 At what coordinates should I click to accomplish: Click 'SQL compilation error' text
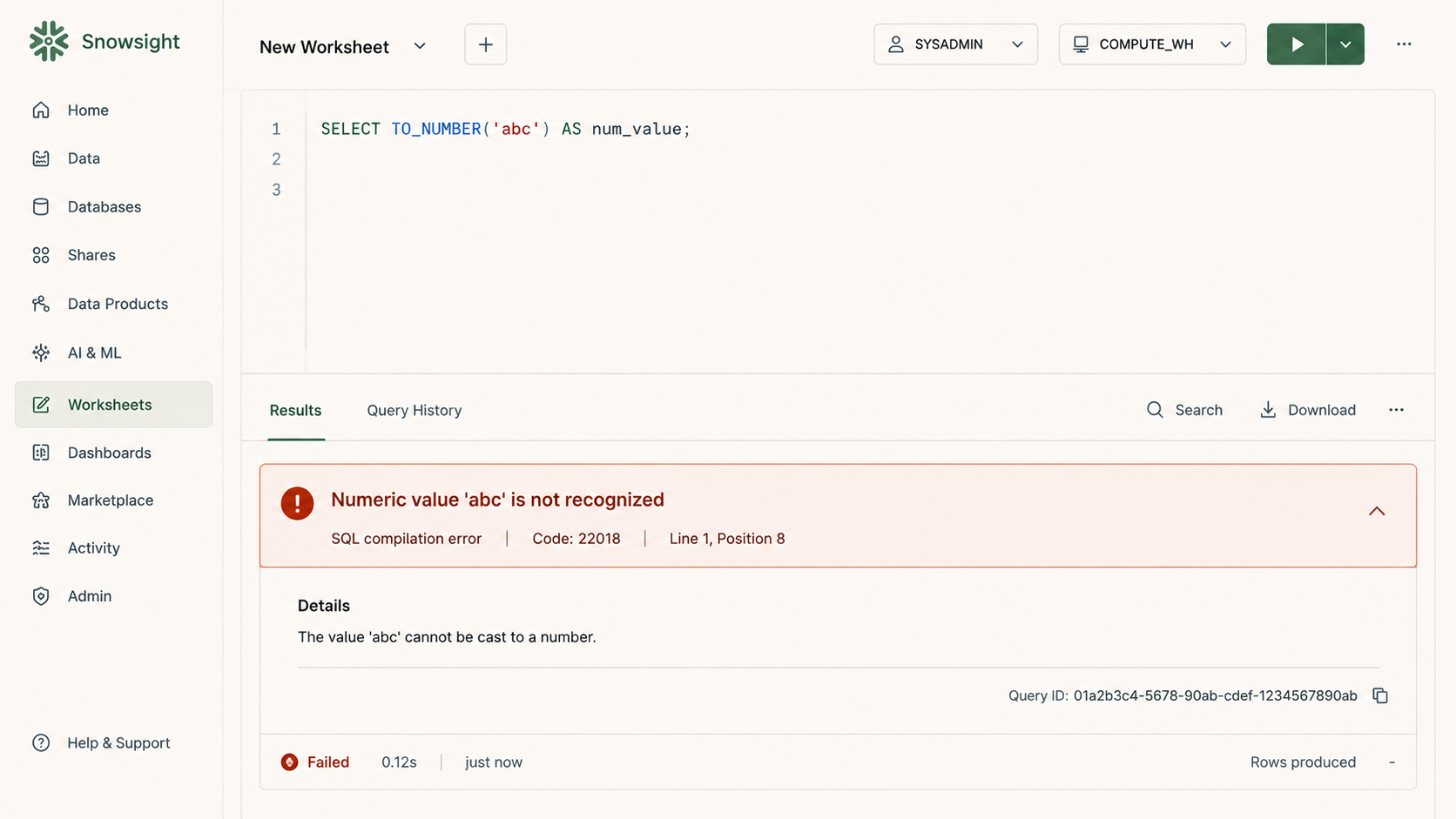point(406,539)
